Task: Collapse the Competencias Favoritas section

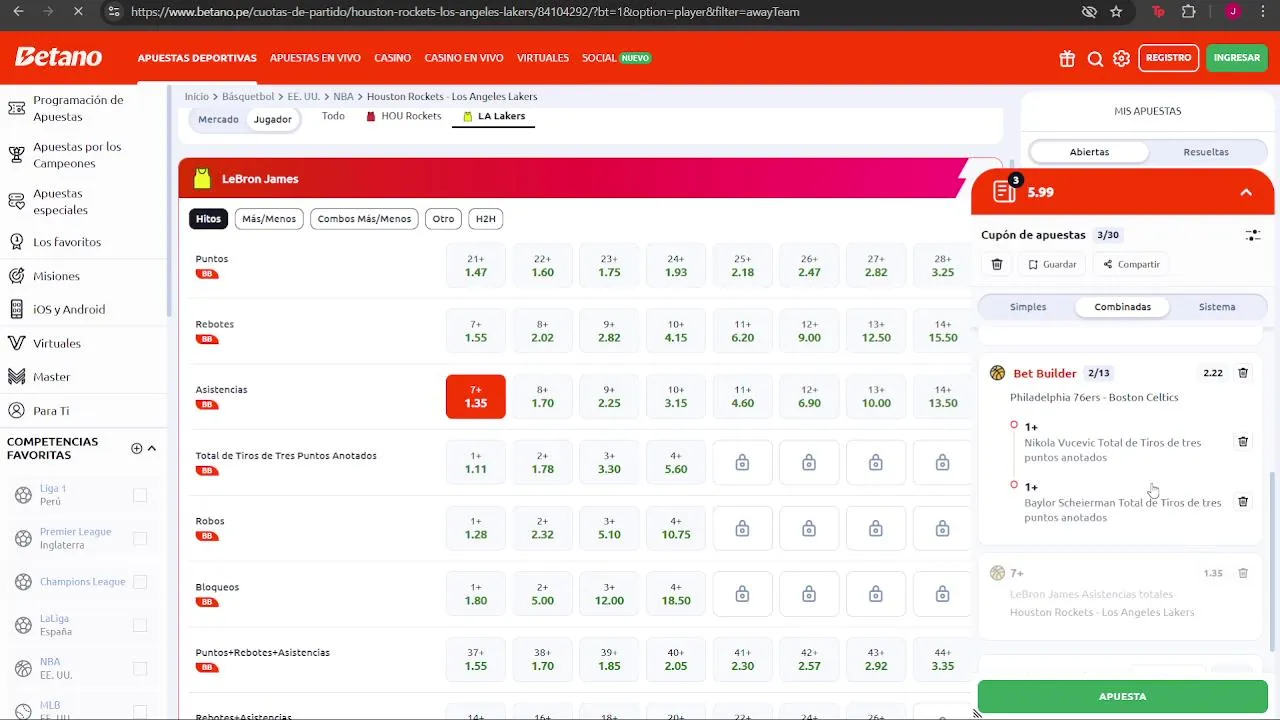Action: point(152,448)
